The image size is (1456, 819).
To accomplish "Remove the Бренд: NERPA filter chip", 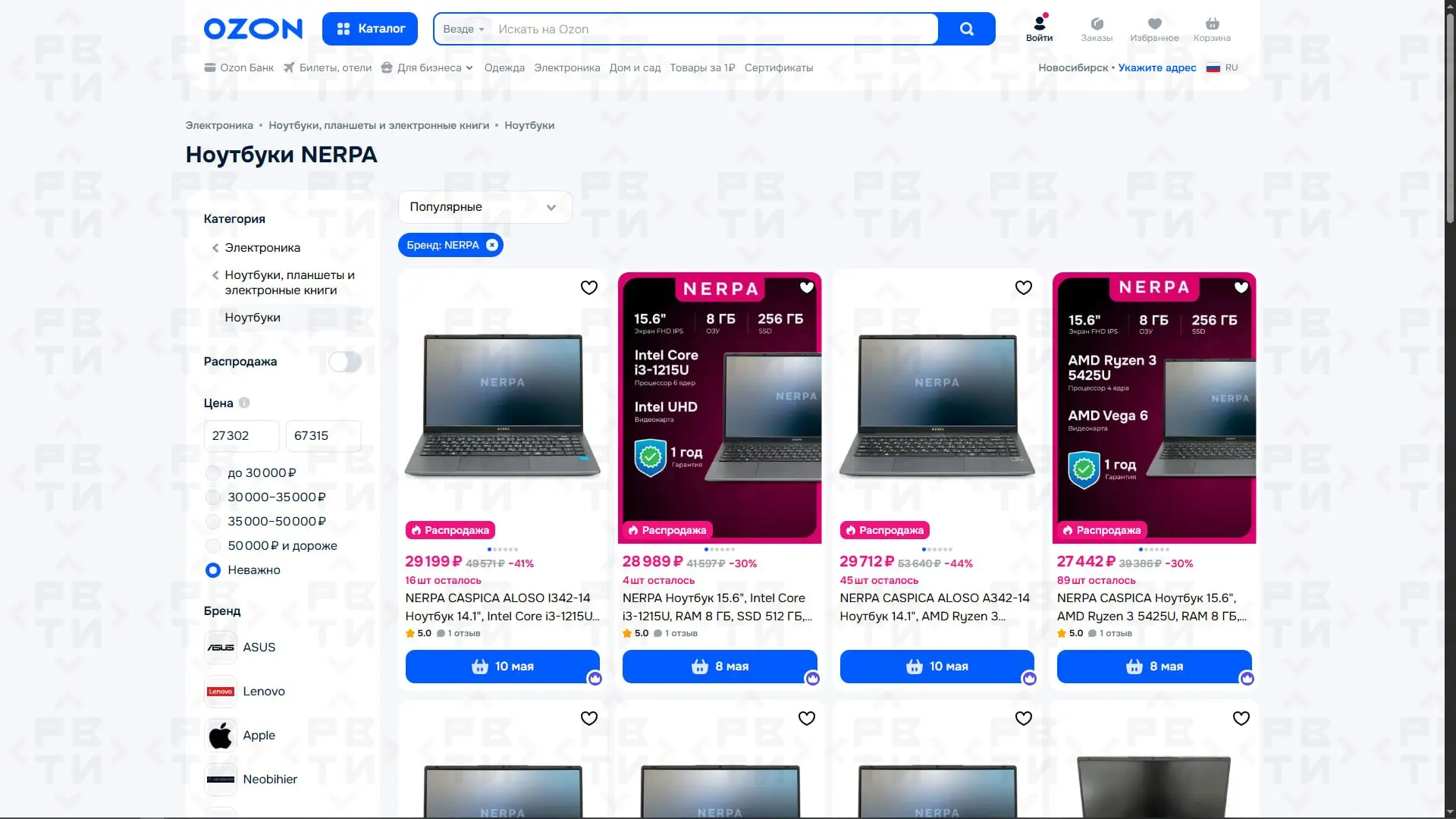I will click(492, 245).
